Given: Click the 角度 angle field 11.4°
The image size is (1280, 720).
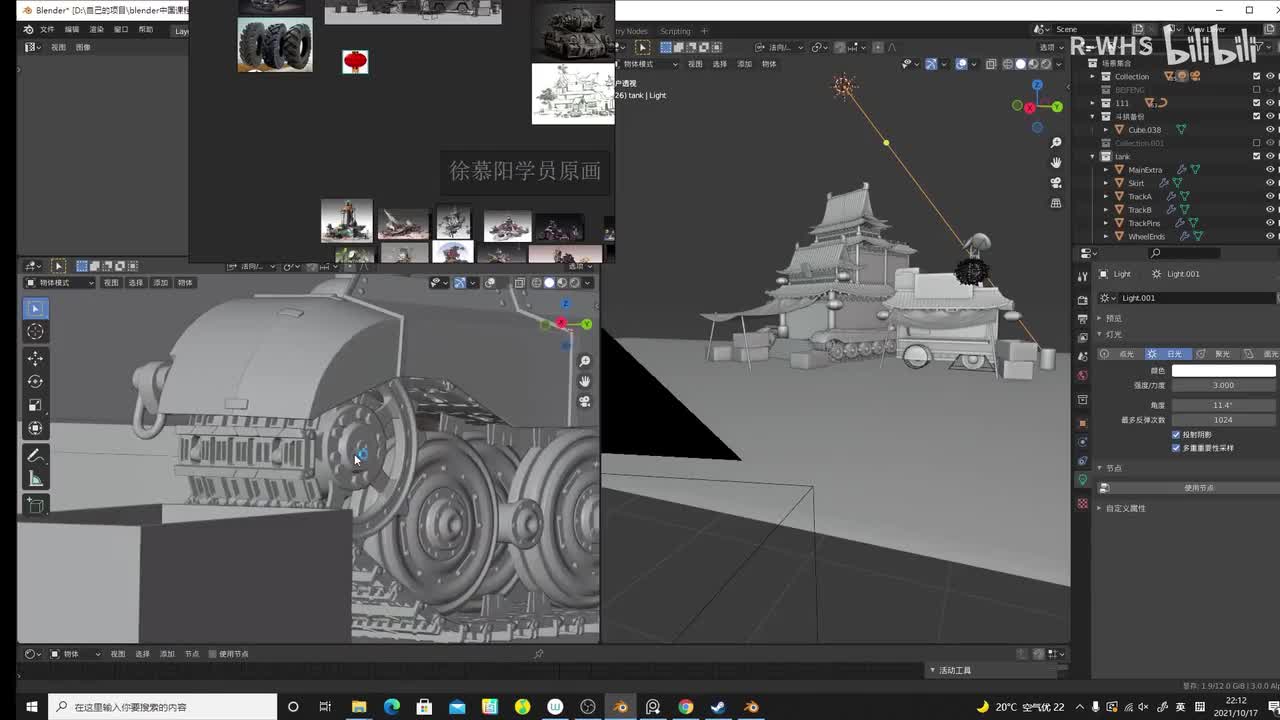Looking at the screenshot, I should (x=1224, y=405).
